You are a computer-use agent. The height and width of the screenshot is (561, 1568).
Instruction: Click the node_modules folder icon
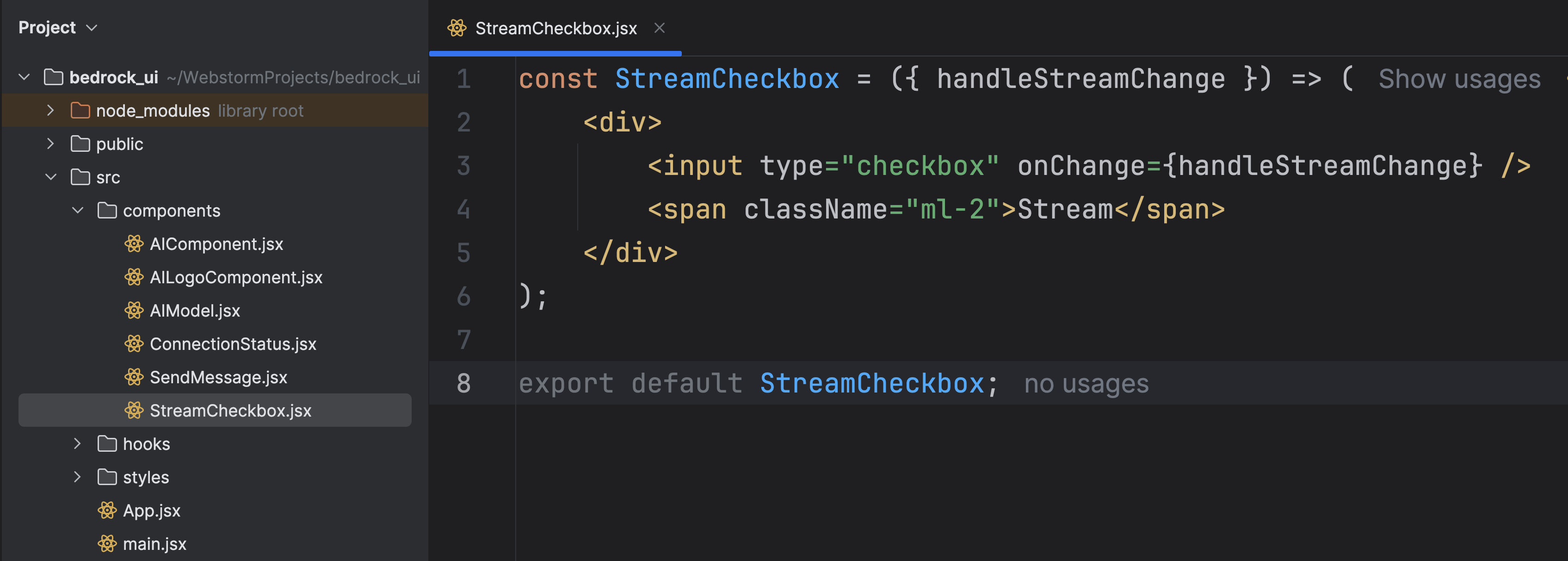[x=80, y=111]
